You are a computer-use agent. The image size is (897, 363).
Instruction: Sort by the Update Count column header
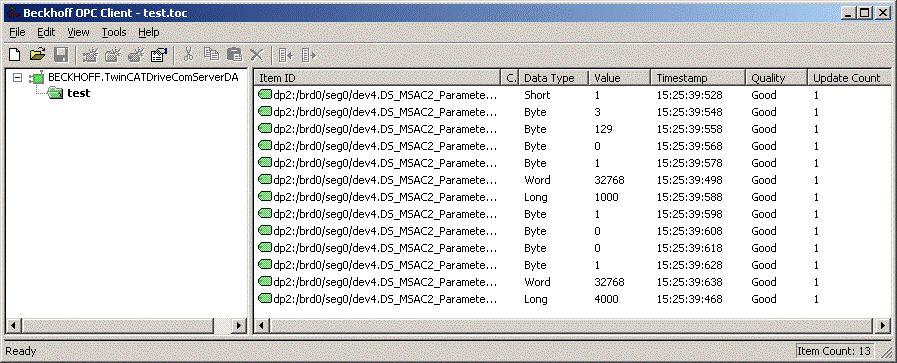coord(849,78)
